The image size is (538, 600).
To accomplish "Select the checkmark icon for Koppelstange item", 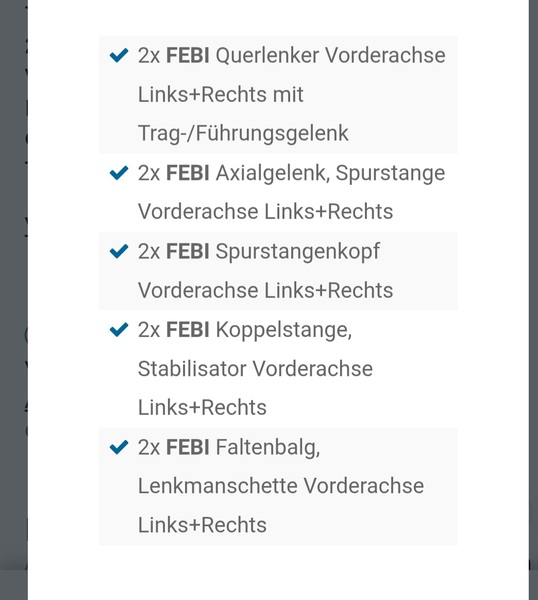I will (119, 329).
